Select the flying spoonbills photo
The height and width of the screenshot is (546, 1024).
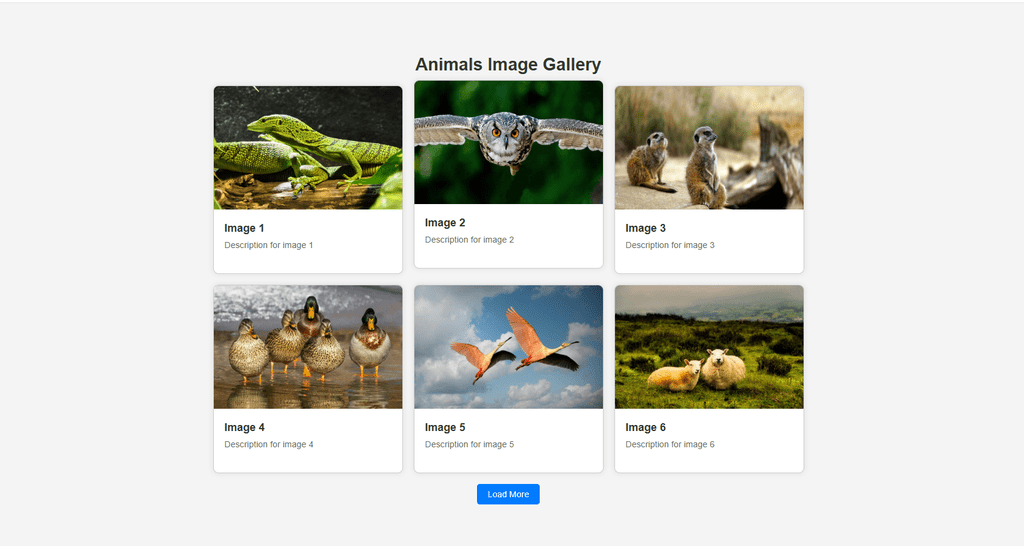pyautogui.click(x=509, y=347)
